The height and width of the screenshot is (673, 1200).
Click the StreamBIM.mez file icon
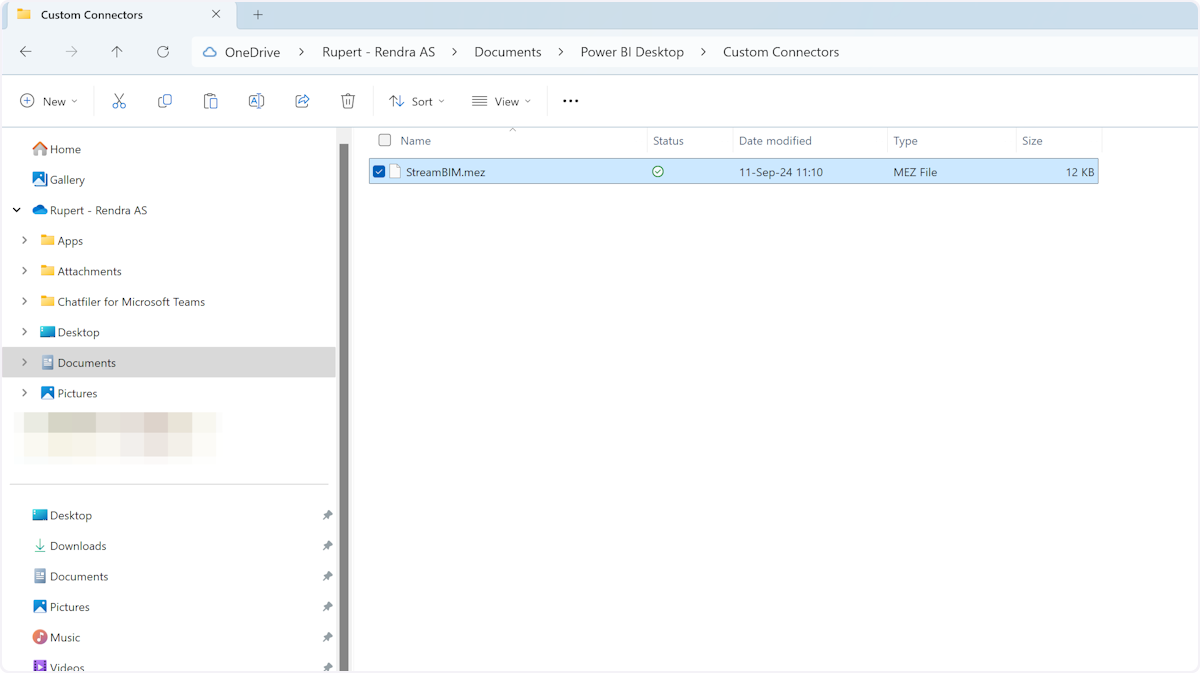395,172
